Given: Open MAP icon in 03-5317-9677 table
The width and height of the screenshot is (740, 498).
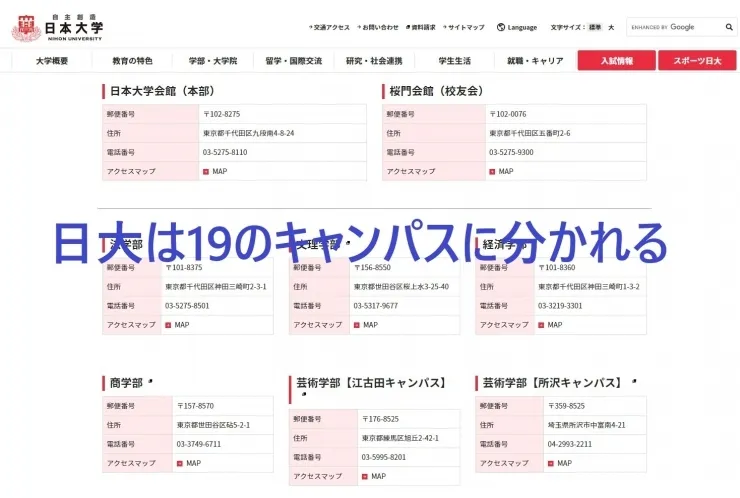Looking at the screenshot, I should [x=357, y=325].
